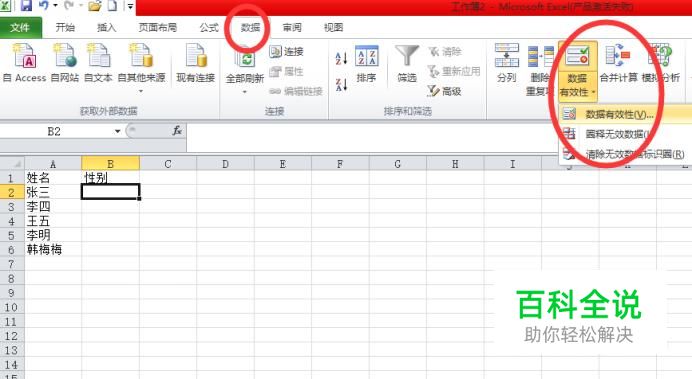The width and height of the screenshot is (692, 379).
Task: Click the 编辑链接 edit links button
Action: [x=296, y=91]
